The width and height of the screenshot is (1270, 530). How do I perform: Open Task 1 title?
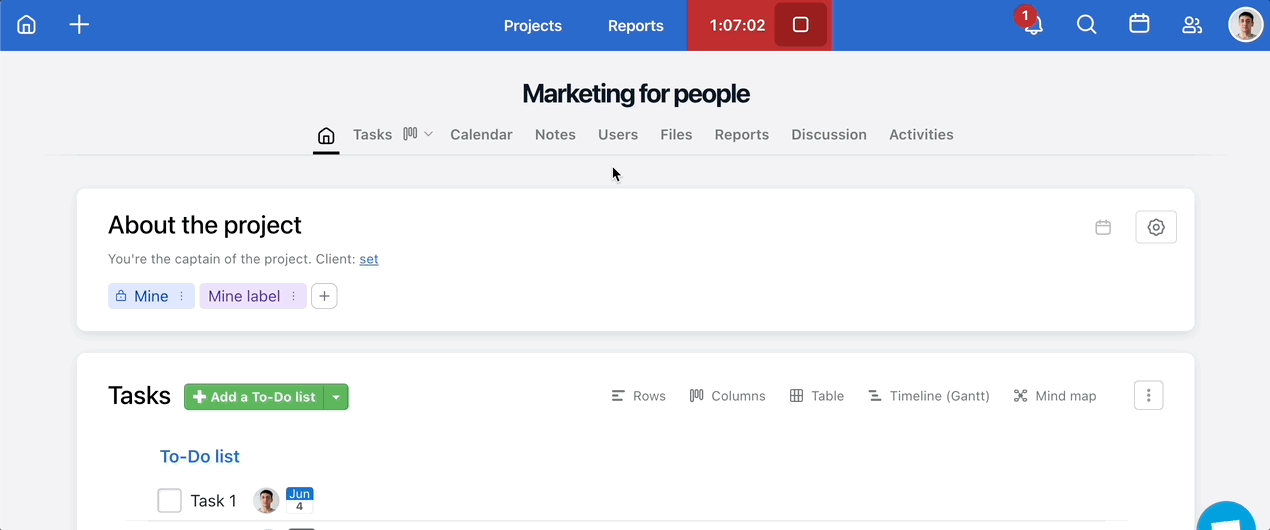click(x=214, y=501)
